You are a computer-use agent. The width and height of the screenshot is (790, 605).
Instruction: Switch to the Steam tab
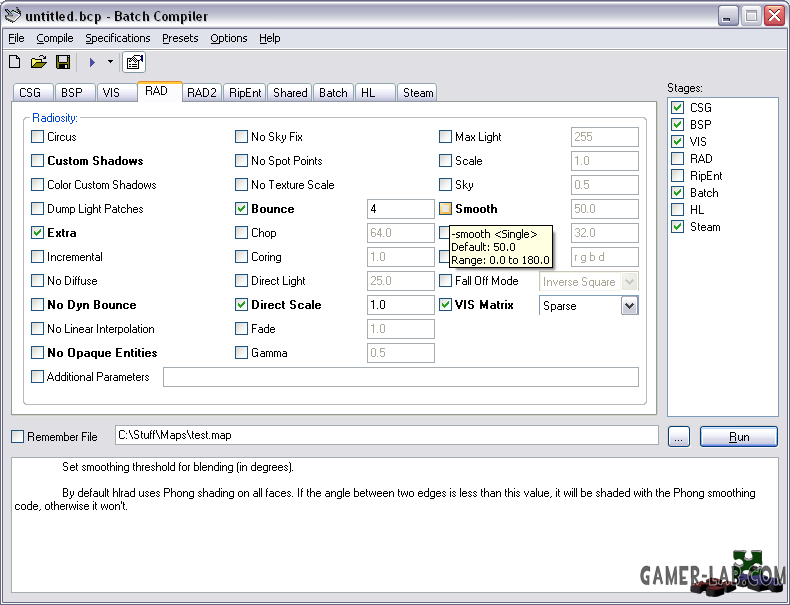tap(417, 93)
